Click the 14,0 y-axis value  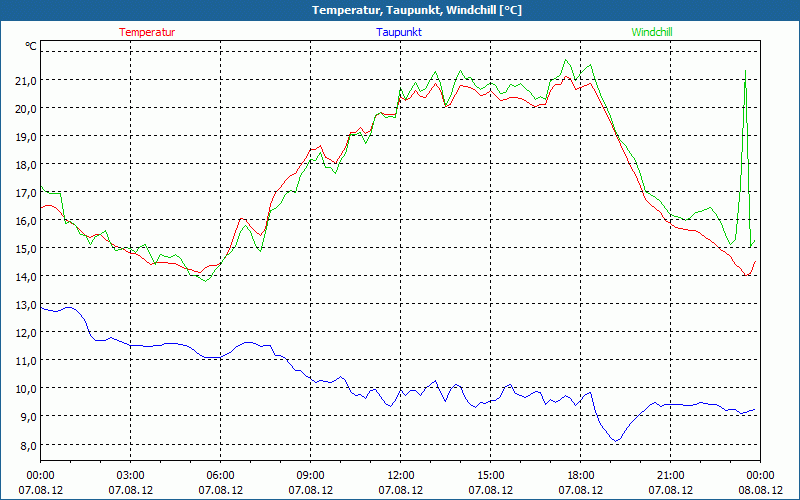click(27, 277)
